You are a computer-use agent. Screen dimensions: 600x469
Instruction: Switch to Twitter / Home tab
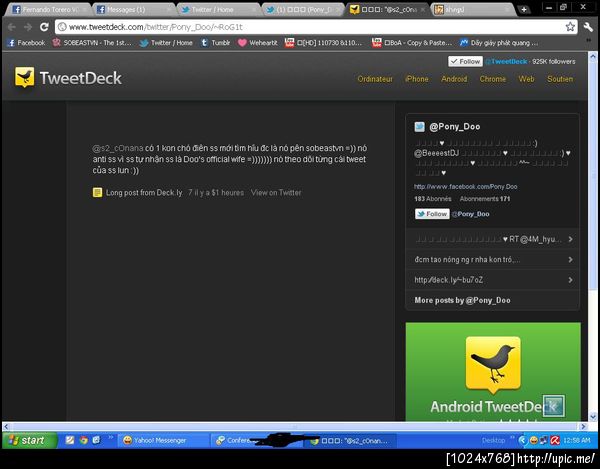218,10
